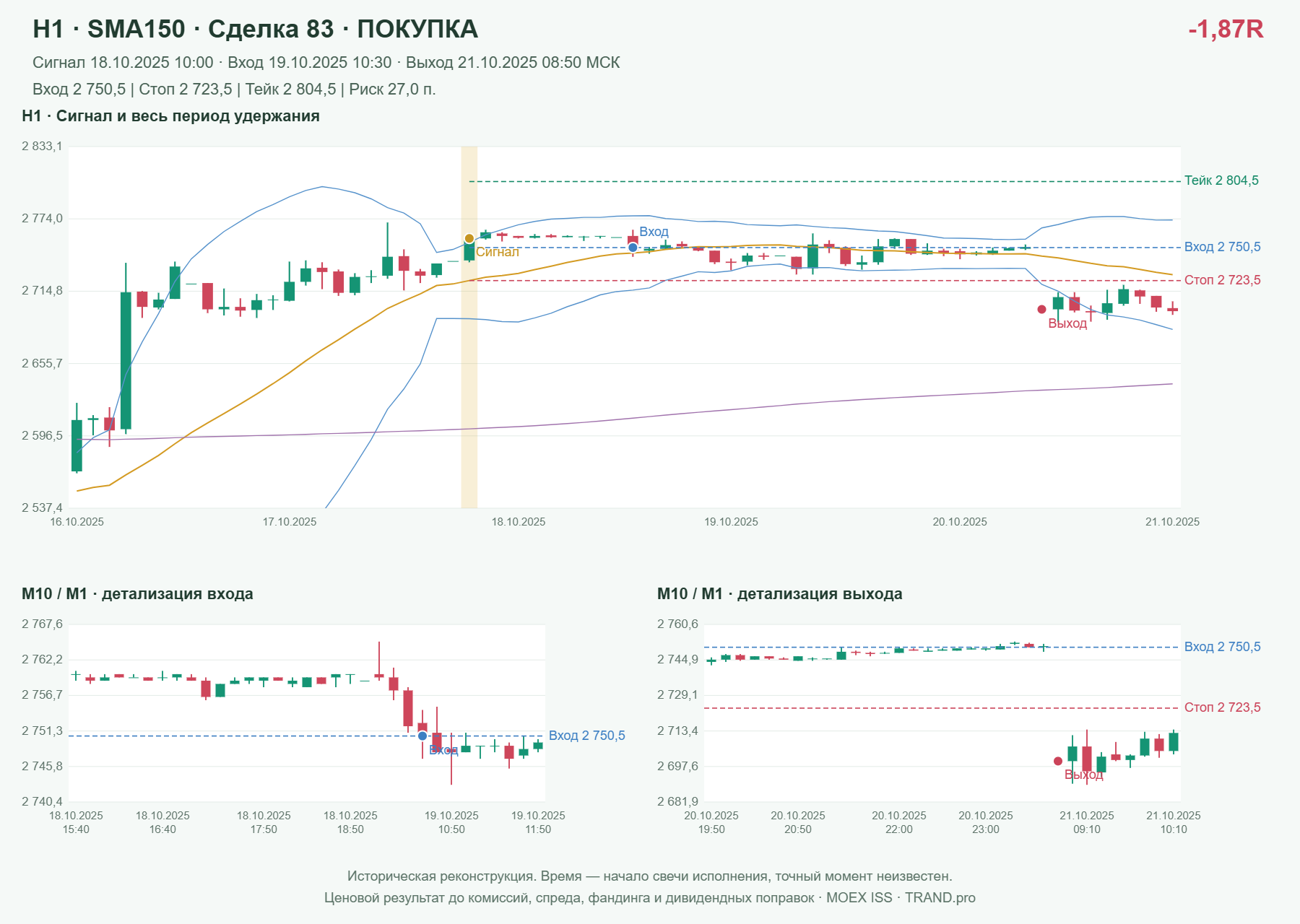Image resolution: width=1300 pixels, height=924 pixels.
Task: Click the 21.10.2025 09:10 time label
Action: pos(1087,822)
